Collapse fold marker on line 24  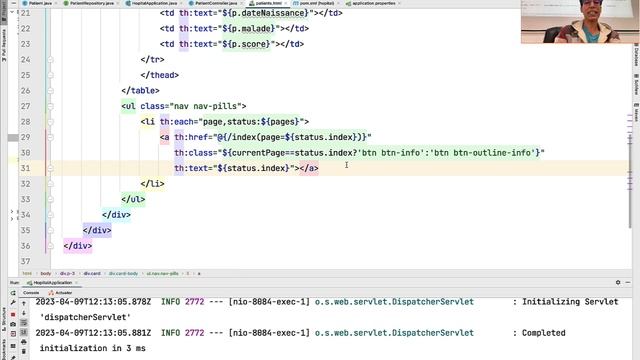[x=51, y=60]
